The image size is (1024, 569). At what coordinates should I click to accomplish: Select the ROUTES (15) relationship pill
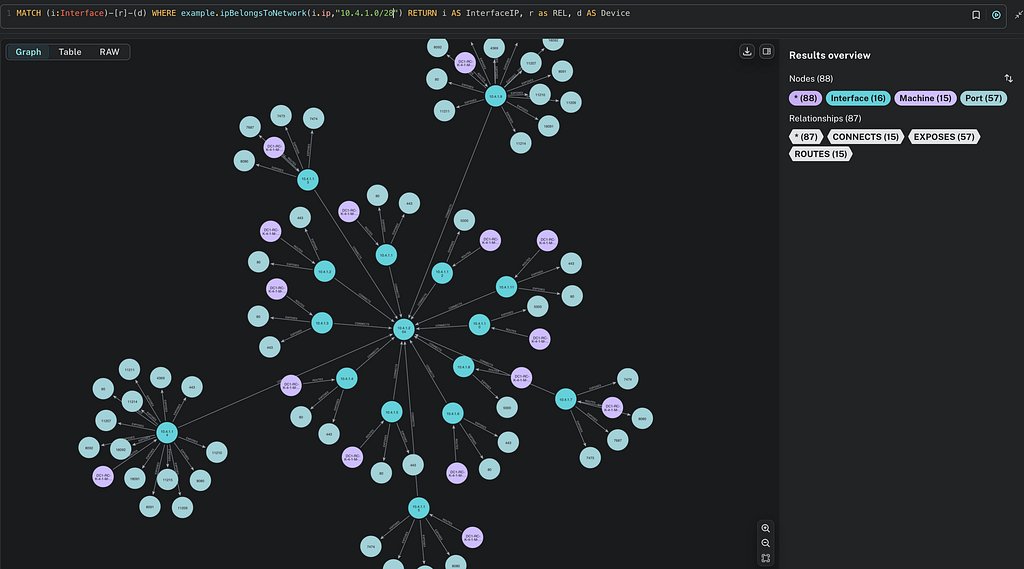(x=820, y=154)
